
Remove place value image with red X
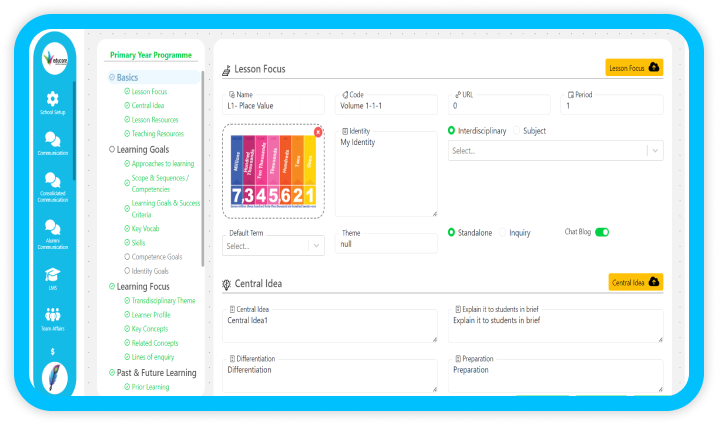(318, 132)
